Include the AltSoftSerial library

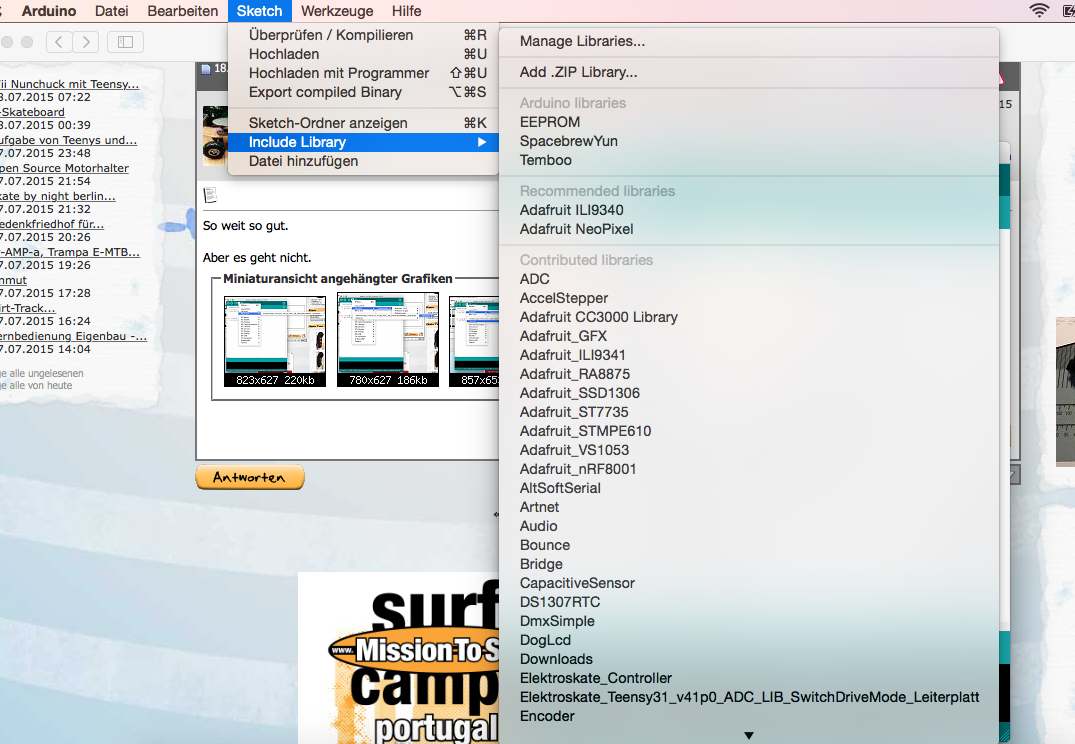pos(749,488)
